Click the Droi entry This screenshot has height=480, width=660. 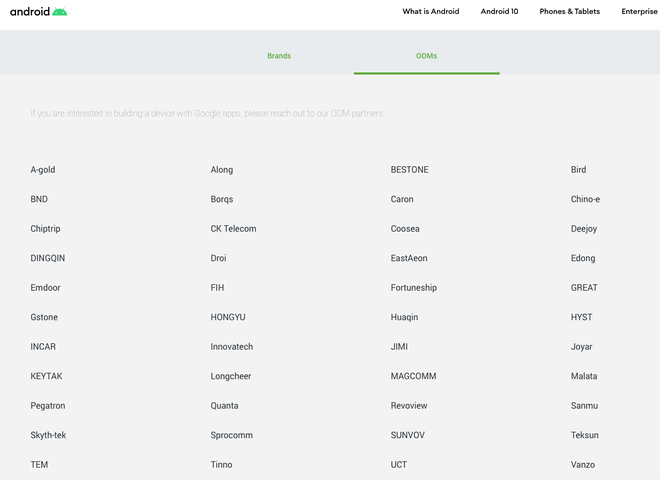tap(218, 258)
